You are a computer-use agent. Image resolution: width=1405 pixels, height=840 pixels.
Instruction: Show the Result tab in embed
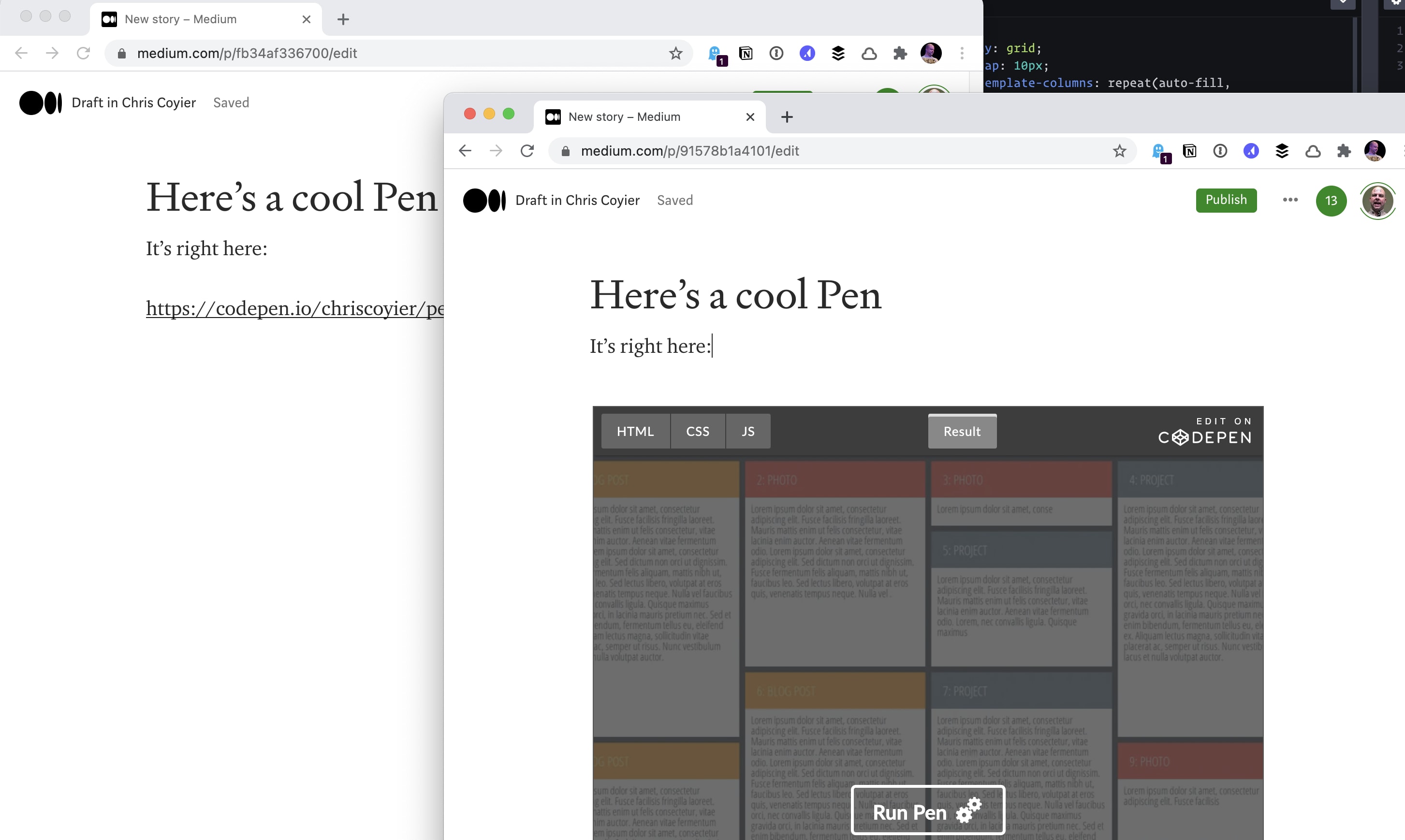point(961,431)
